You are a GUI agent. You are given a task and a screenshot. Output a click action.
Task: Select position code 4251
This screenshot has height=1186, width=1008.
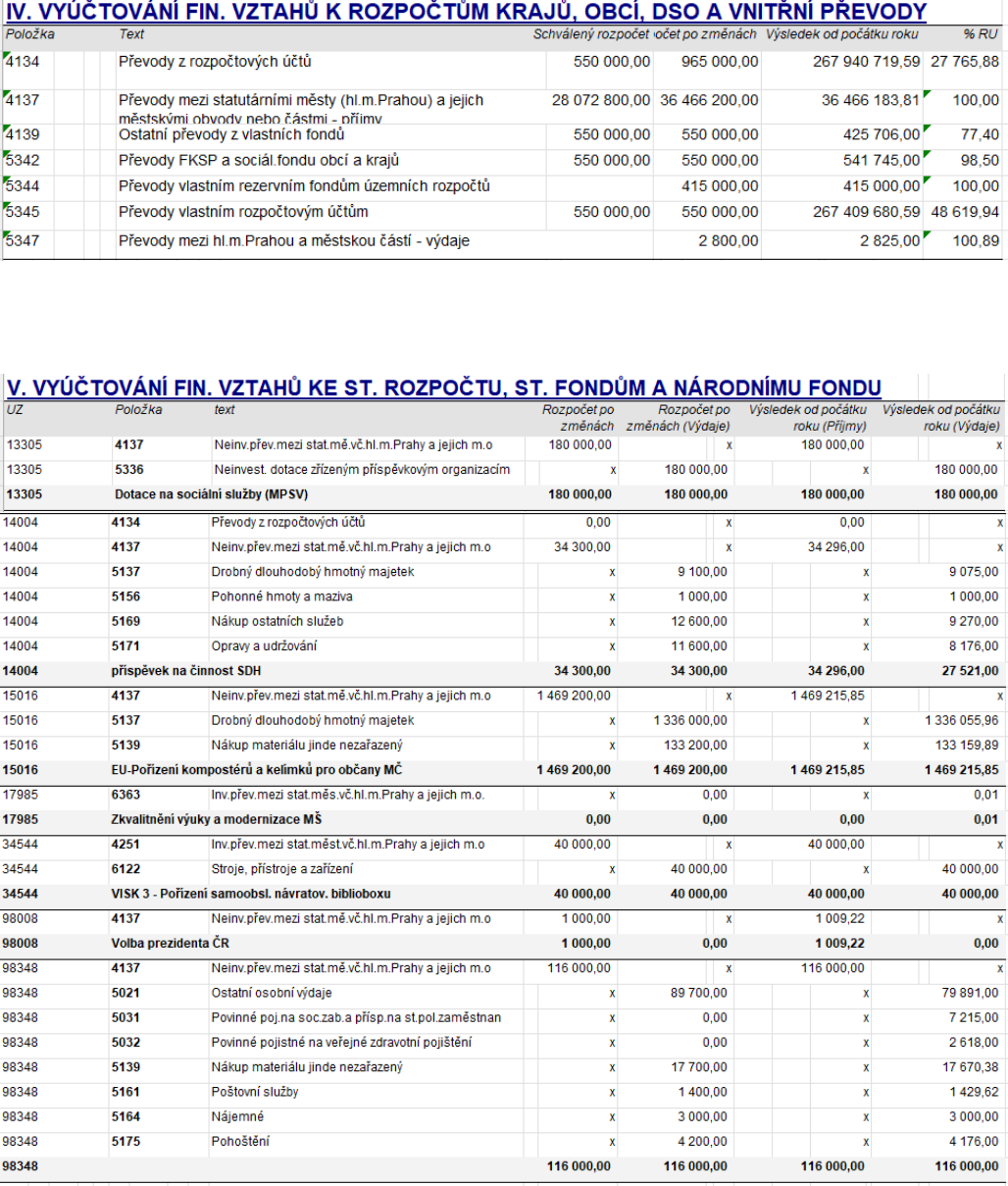coord(126,845)
